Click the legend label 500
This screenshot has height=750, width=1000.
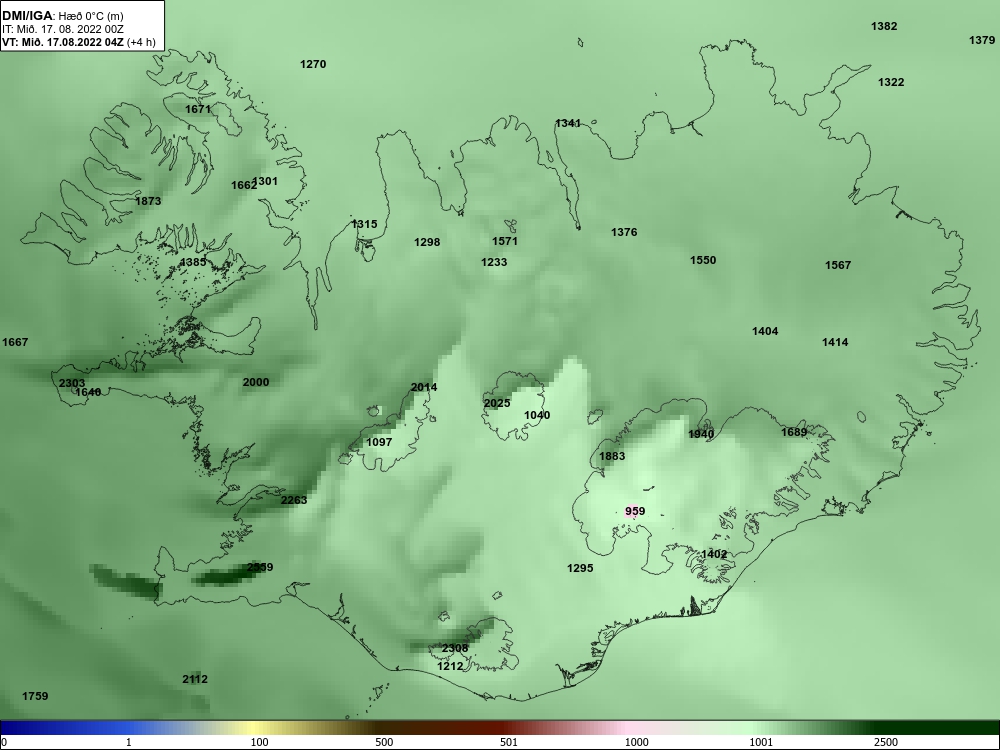(x=384, y=742)
